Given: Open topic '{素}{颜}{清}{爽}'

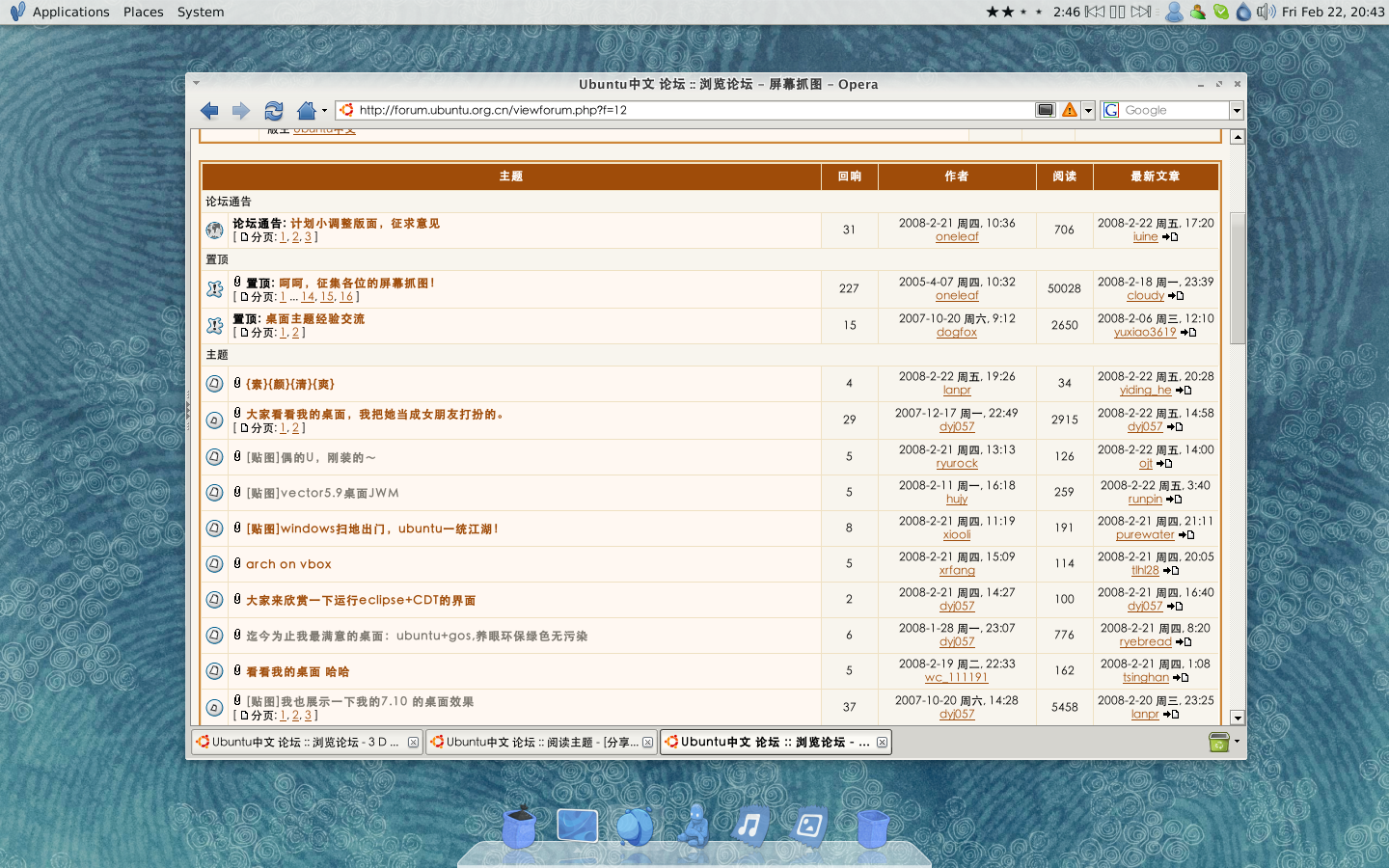Looking at the screenshot, I should pyautogui.click(x=290, y=384).
